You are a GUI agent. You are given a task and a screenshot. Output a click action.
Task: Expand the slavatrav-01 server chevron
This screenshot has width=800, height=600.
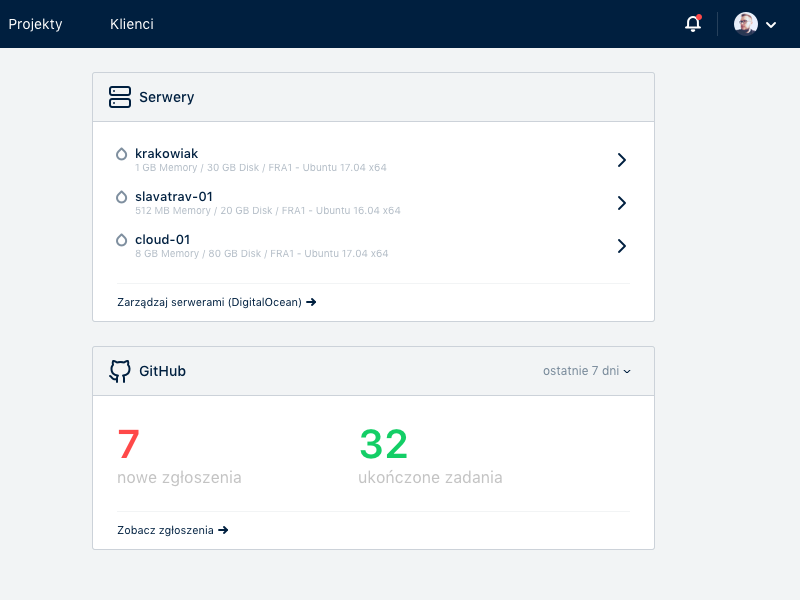621,203
